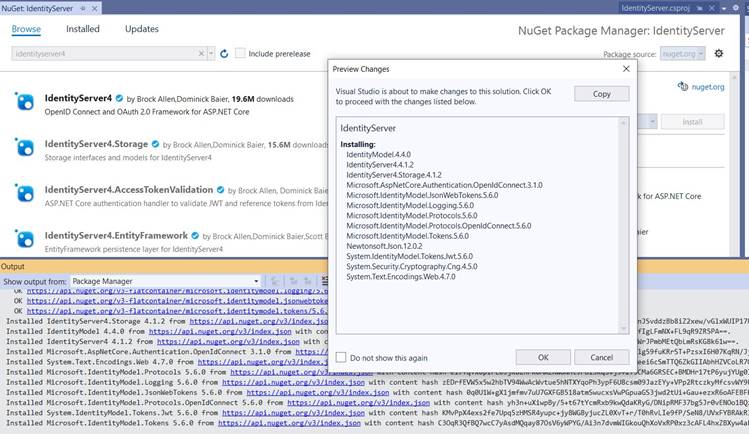This screenshot has width=749, height=434.
Task: Click the Output panel title
Action: point(13,266)
